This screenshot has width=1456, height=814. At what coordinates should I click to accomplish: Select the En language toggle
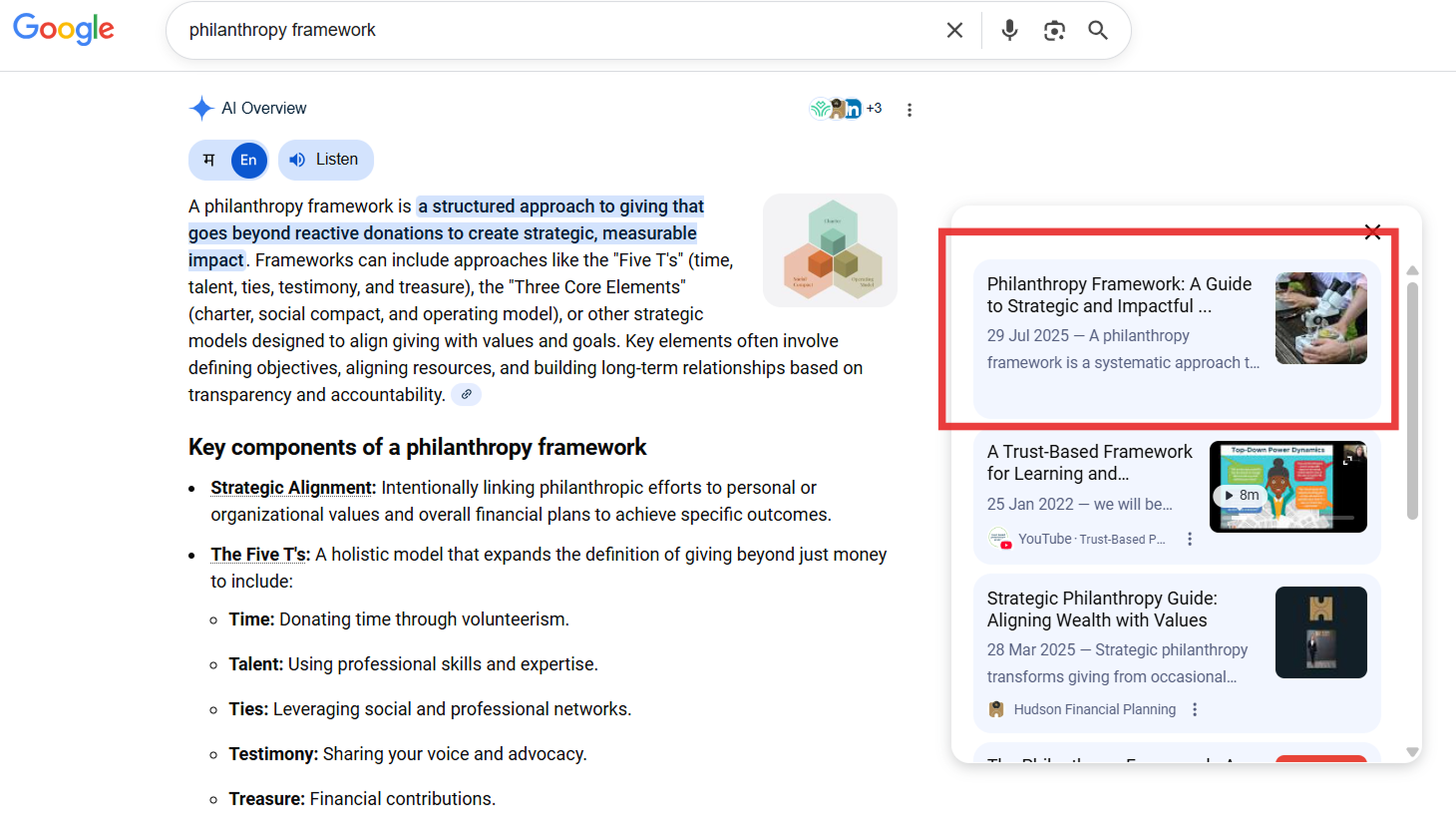click(248, 160)
